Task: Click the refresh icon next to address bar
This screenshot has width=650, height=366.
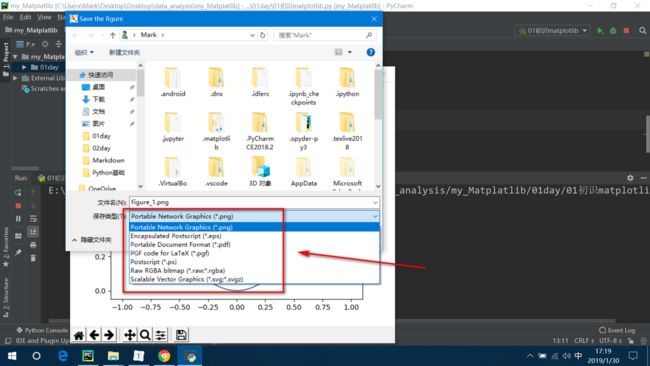Action: tap(262, 35)
